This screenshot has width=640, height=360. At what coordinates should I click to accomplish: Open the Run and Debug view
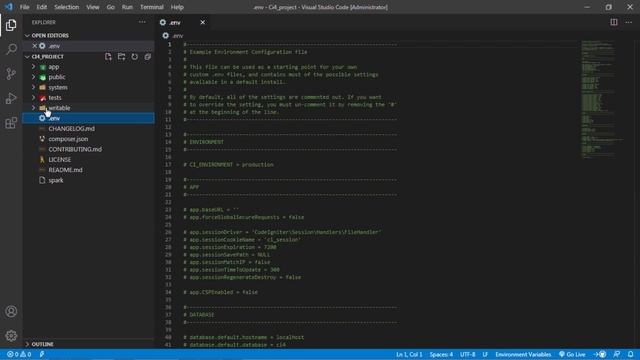[11, 98]
